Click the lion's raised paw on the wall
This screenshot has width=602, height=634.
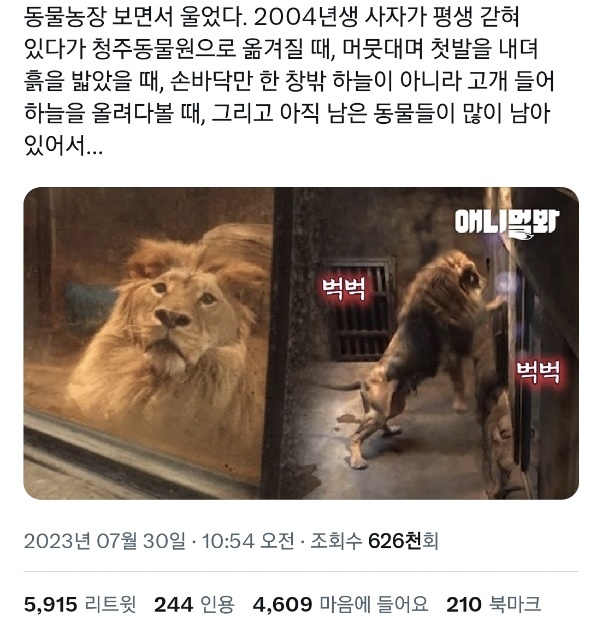tap(496, 301)
